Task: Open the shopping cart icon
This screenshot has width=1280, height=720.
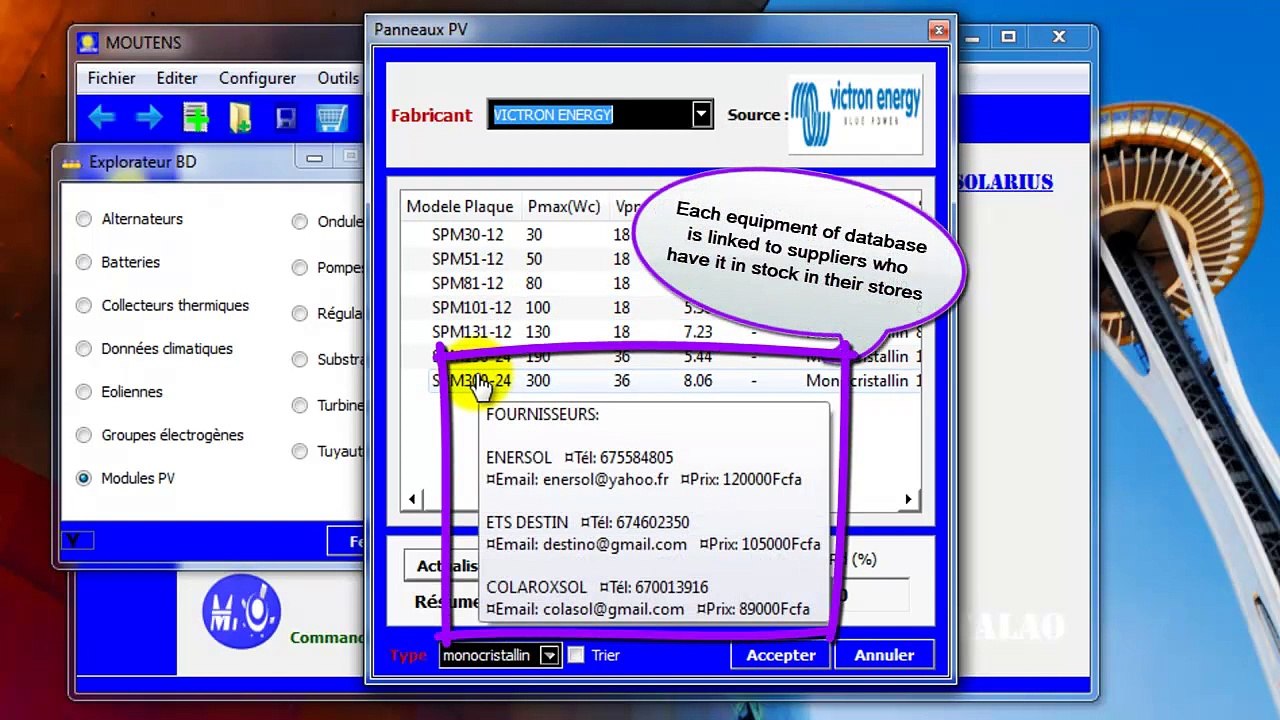Action: (x=331, y=118)
